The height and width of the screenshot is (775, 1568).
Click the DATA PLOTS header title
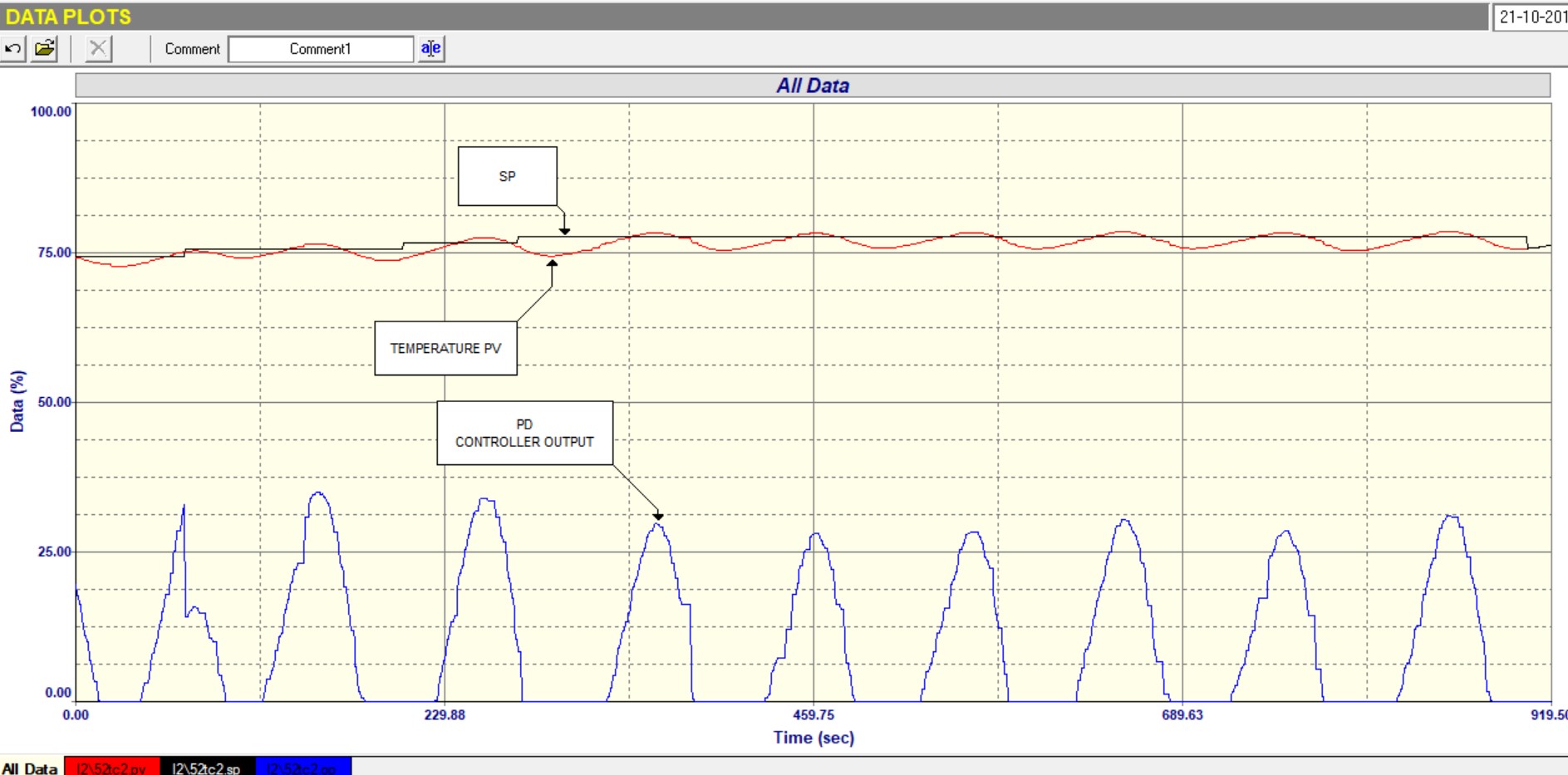click(x=68, y=17)
